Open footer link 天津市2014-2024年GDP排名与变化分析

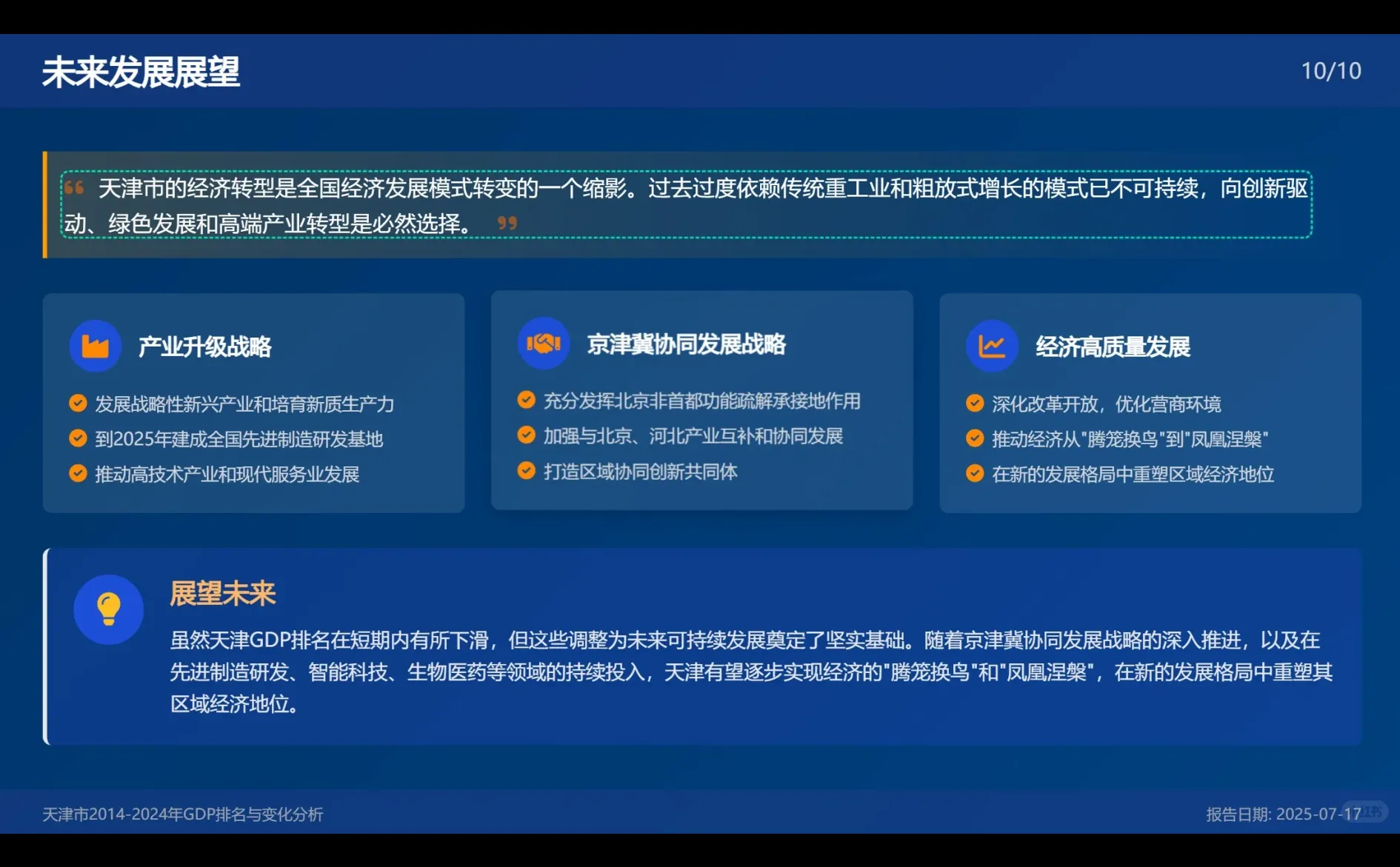click(185, 814)
